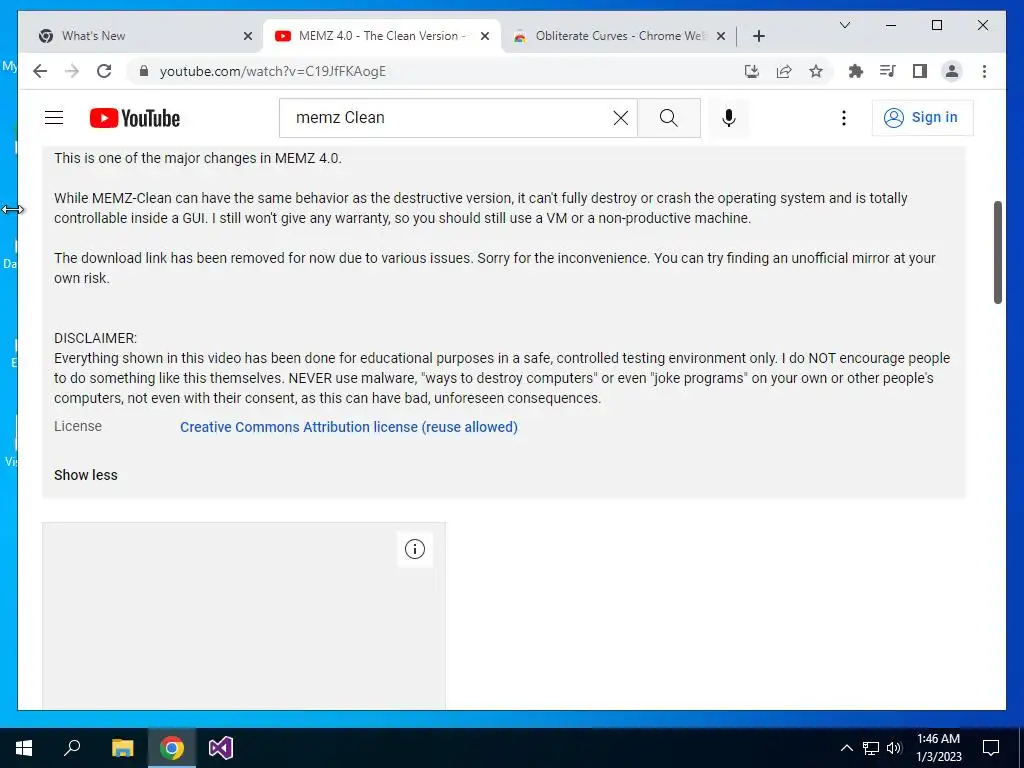Open notification center icon
1024x768 pixels.
[991, 748]
